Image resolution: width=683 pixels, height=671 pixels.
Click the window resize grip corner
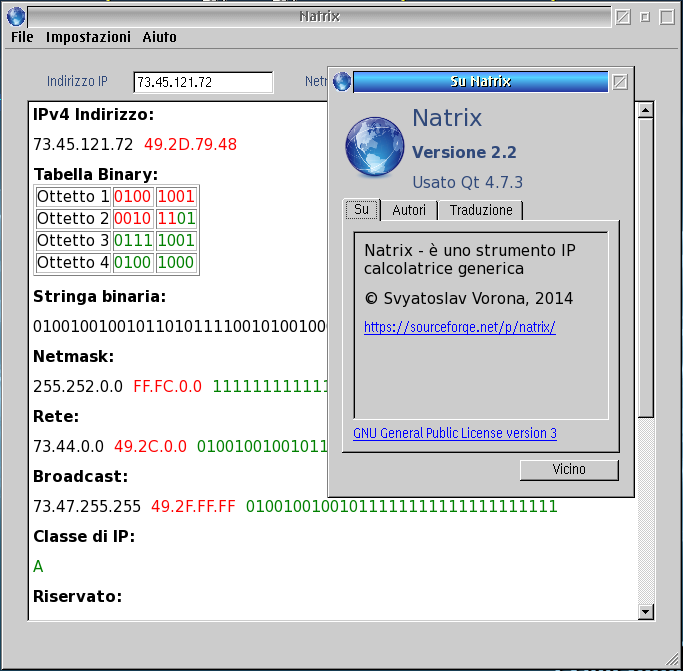(672, 661)
